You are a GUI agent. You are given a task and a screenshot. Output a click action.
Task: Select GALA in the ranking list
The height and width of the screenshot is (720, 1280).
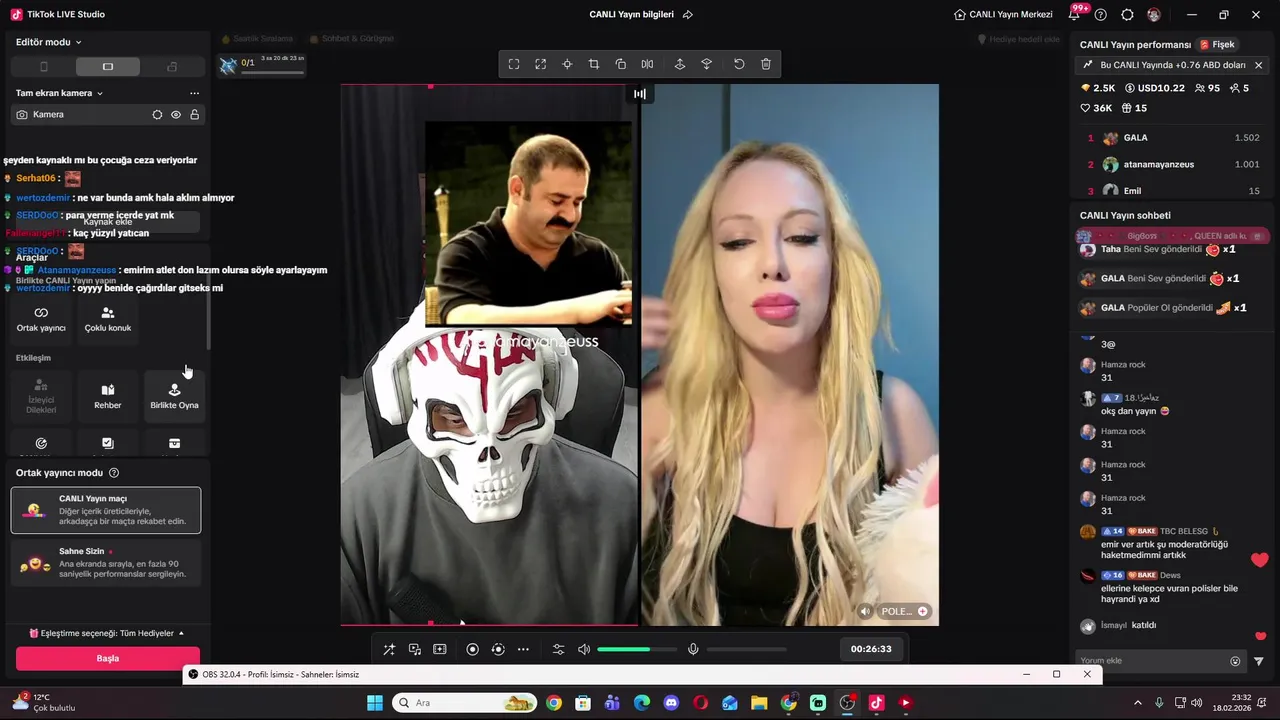pyautogui.click(x=1174, y=138)
